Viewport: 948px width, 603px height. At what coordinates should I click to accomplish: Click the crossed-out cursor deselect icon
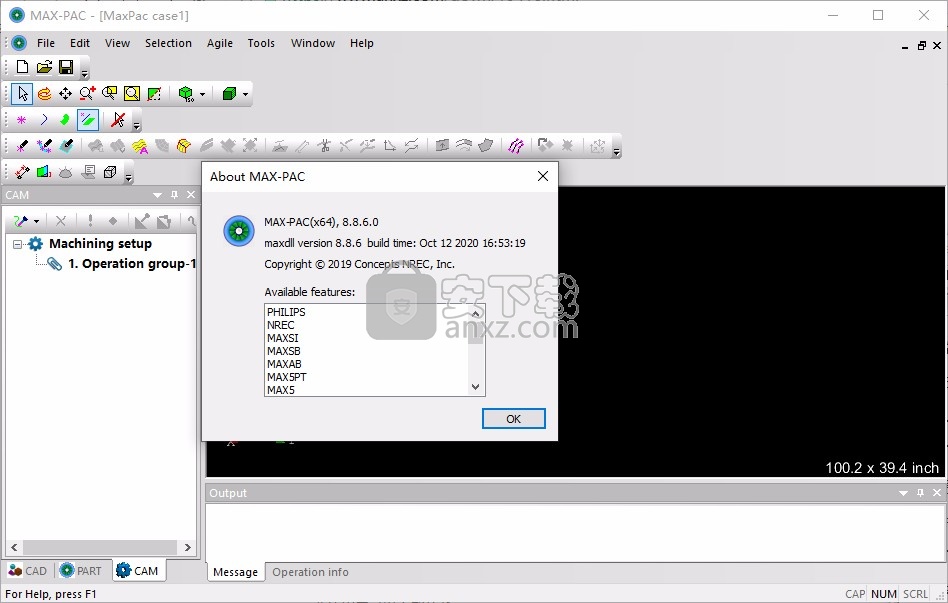[118, 120]
